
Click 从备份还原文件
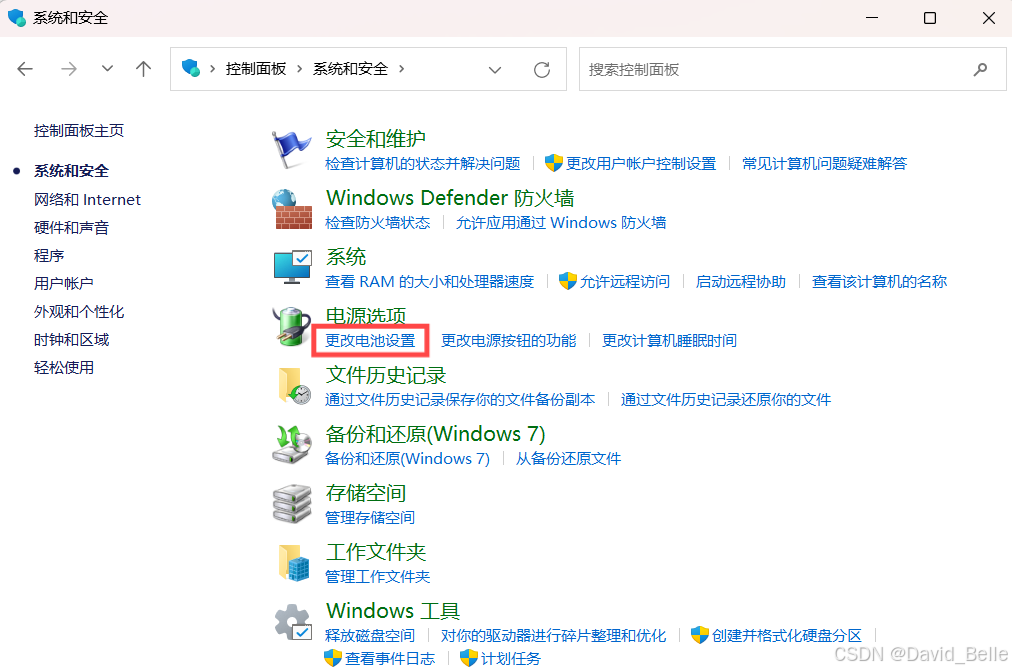click(x=568, y=459)
